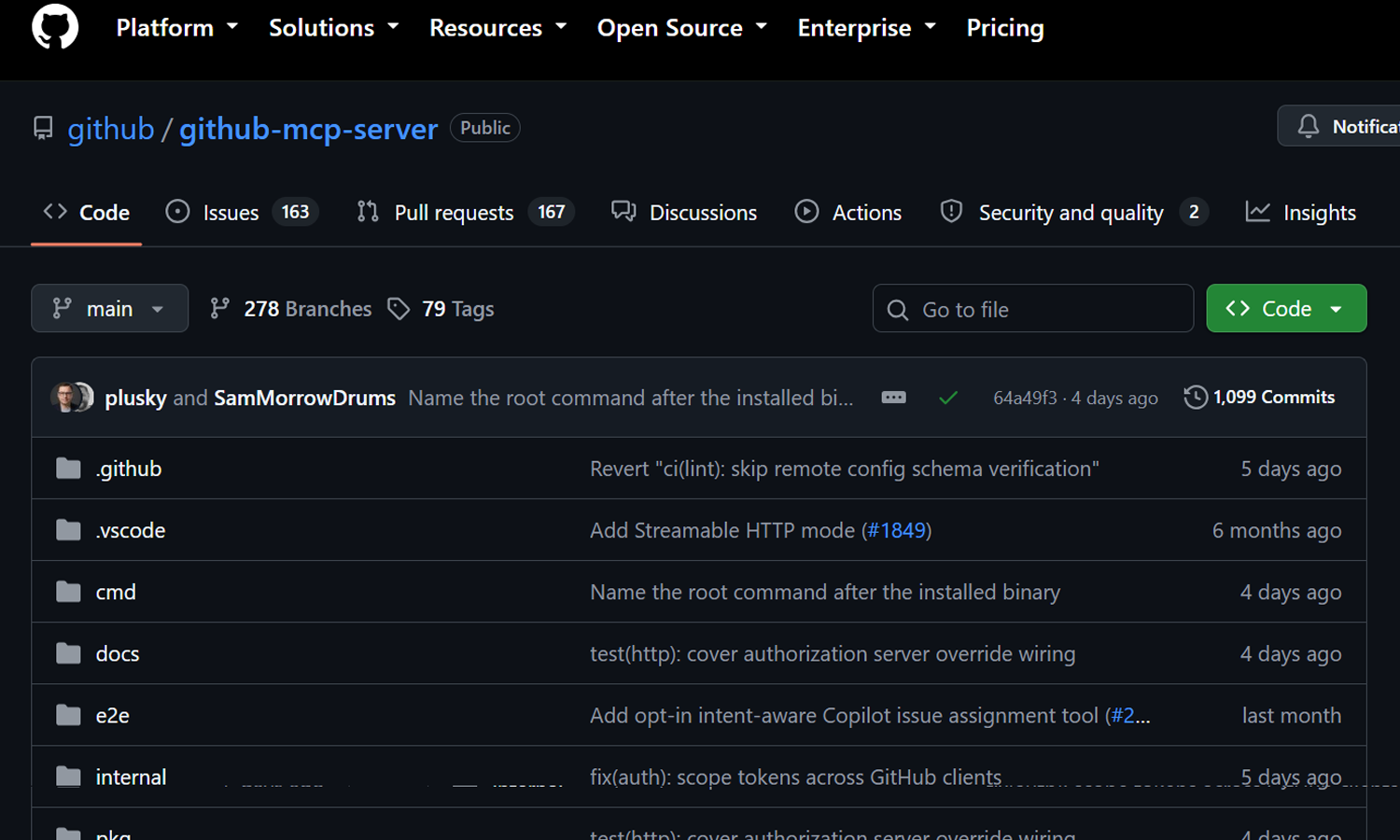Focus the Go to file search box
The width and height of the screenshot is (1400, 840).
coord(1033,309)
